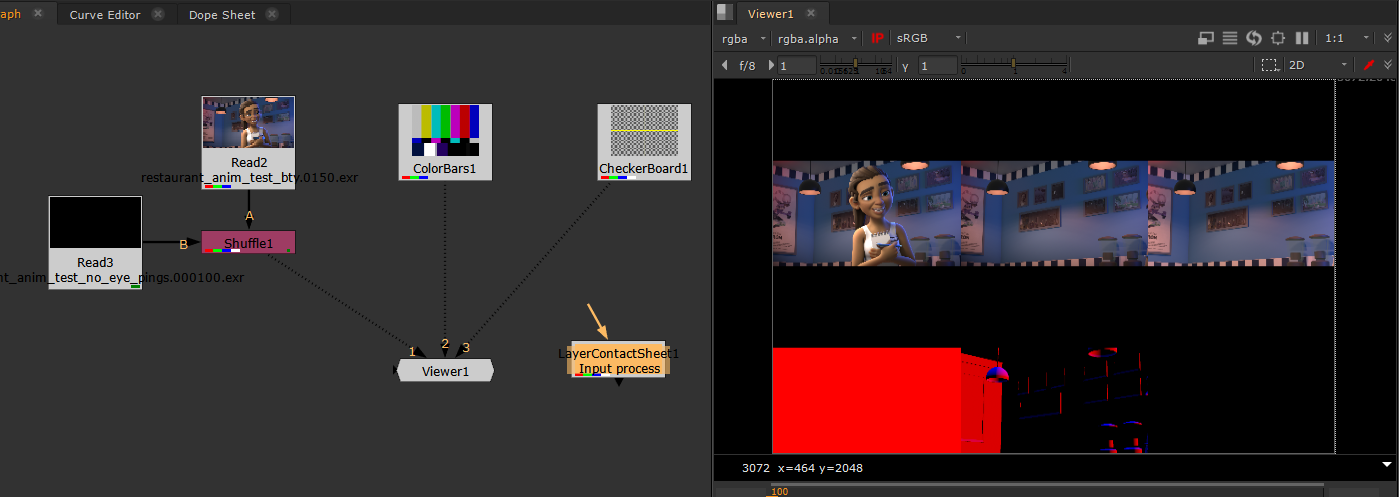Click the character image in the viewer
The image size is (1399, 497).
(867, 213)
